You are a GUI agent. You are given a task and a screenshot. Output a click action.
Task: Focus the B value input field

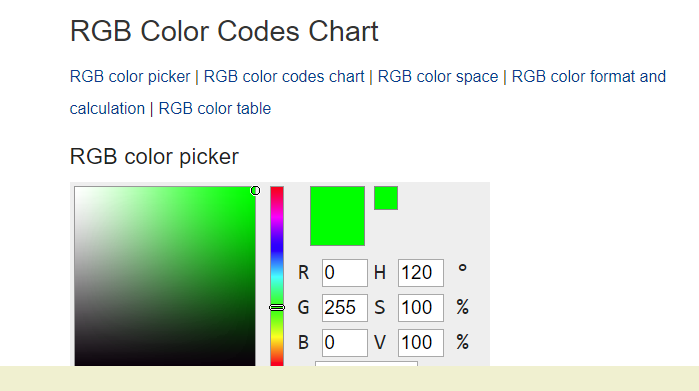coord(345,342)
